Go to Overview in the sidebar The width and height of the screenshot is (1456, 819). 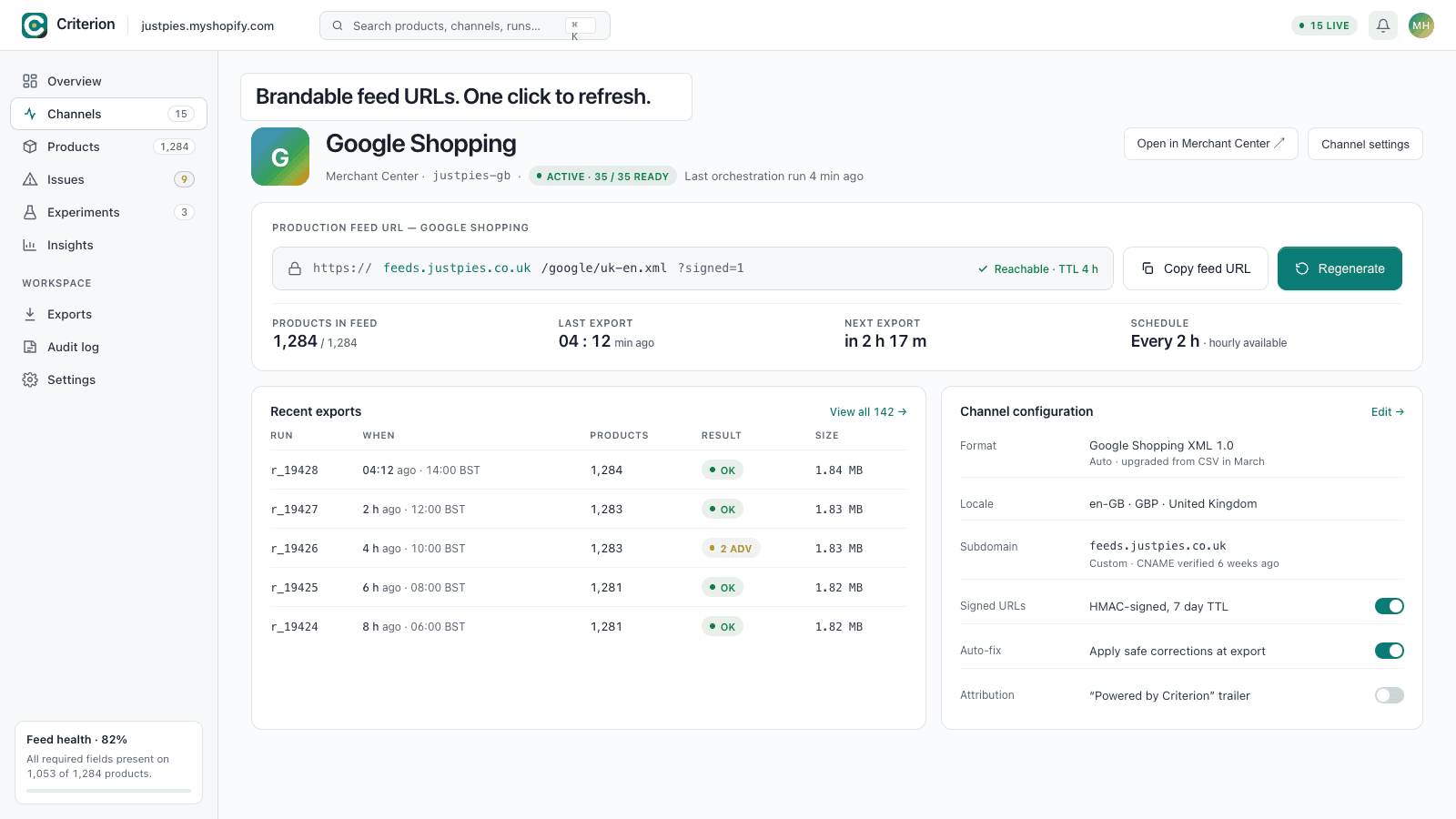coord(108,81)
